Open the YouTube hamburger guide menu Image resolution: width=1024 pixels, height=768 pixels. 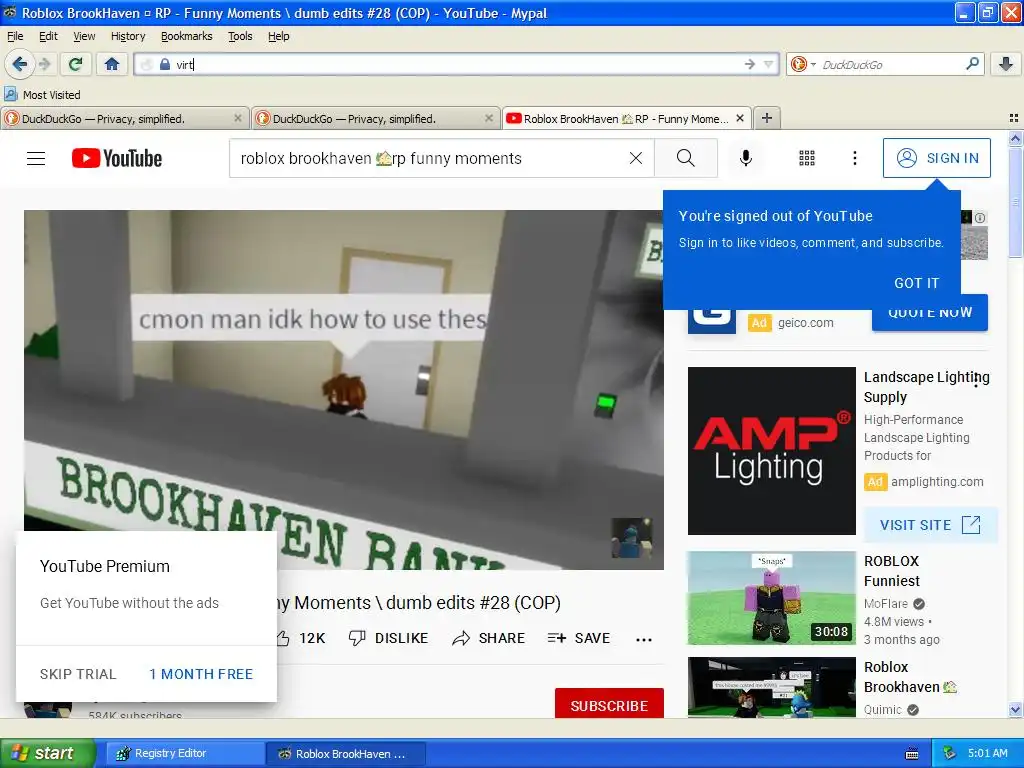pos(36,158)
